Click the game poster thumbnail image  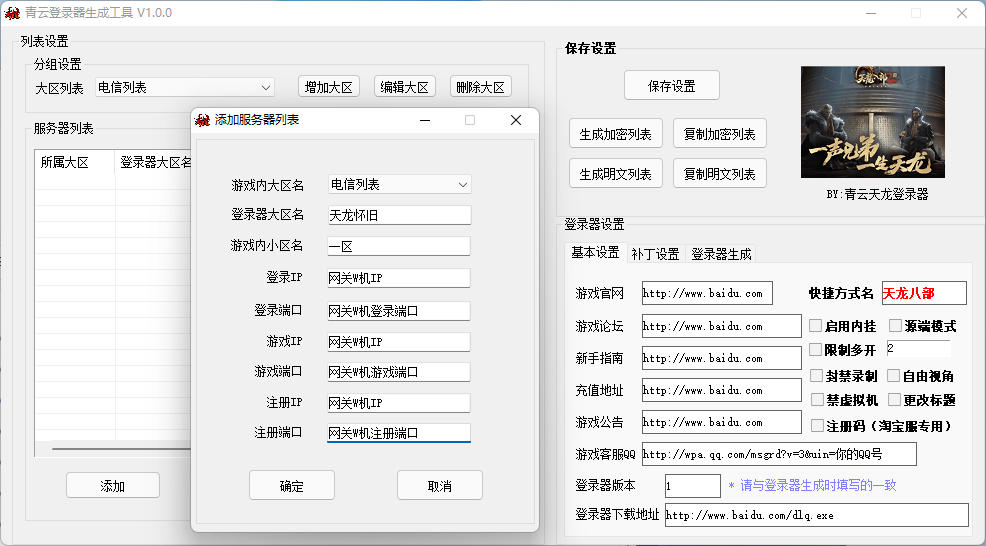click(872, 122)
